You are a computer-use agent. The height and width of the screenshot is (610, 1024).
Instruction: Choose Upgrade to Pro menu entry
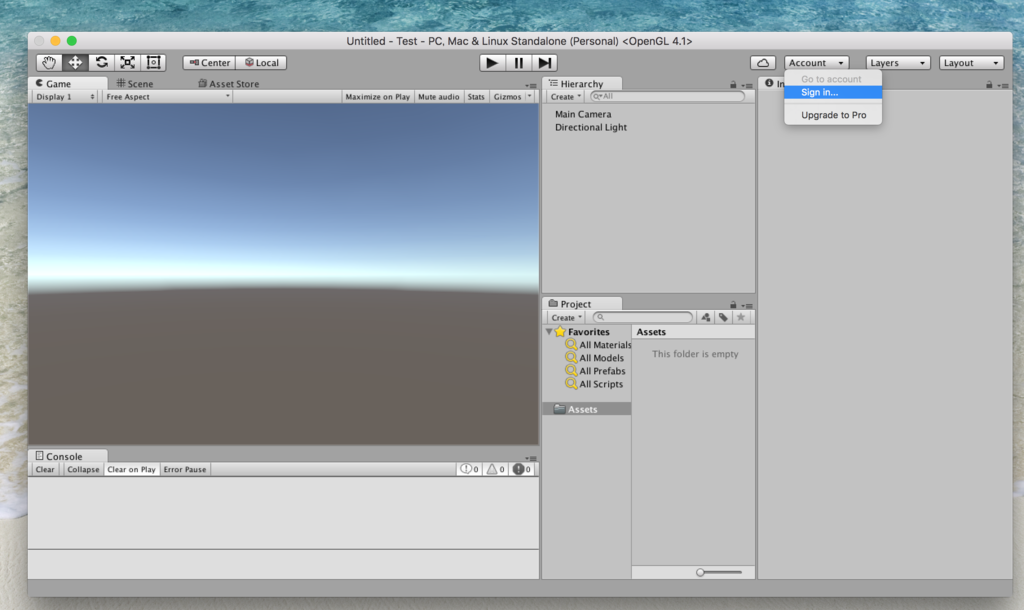point(833,115)
